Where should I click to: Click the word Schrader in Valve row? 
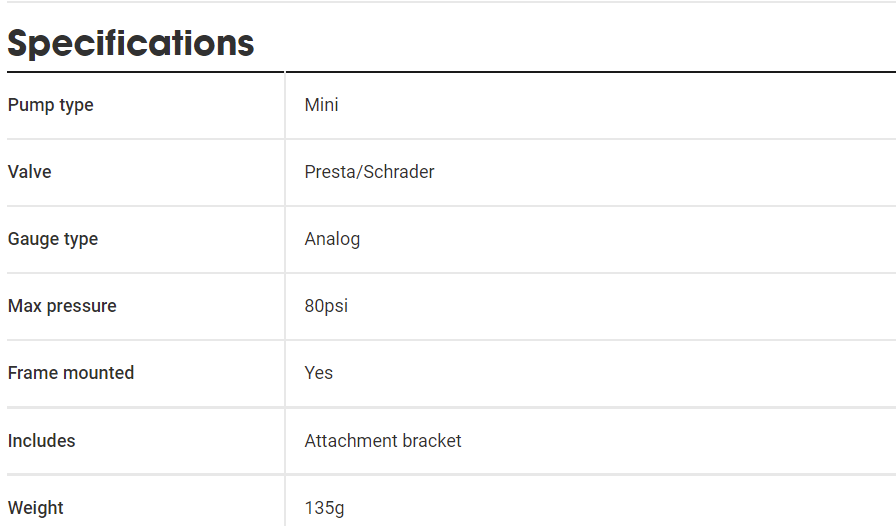point(399,172)
